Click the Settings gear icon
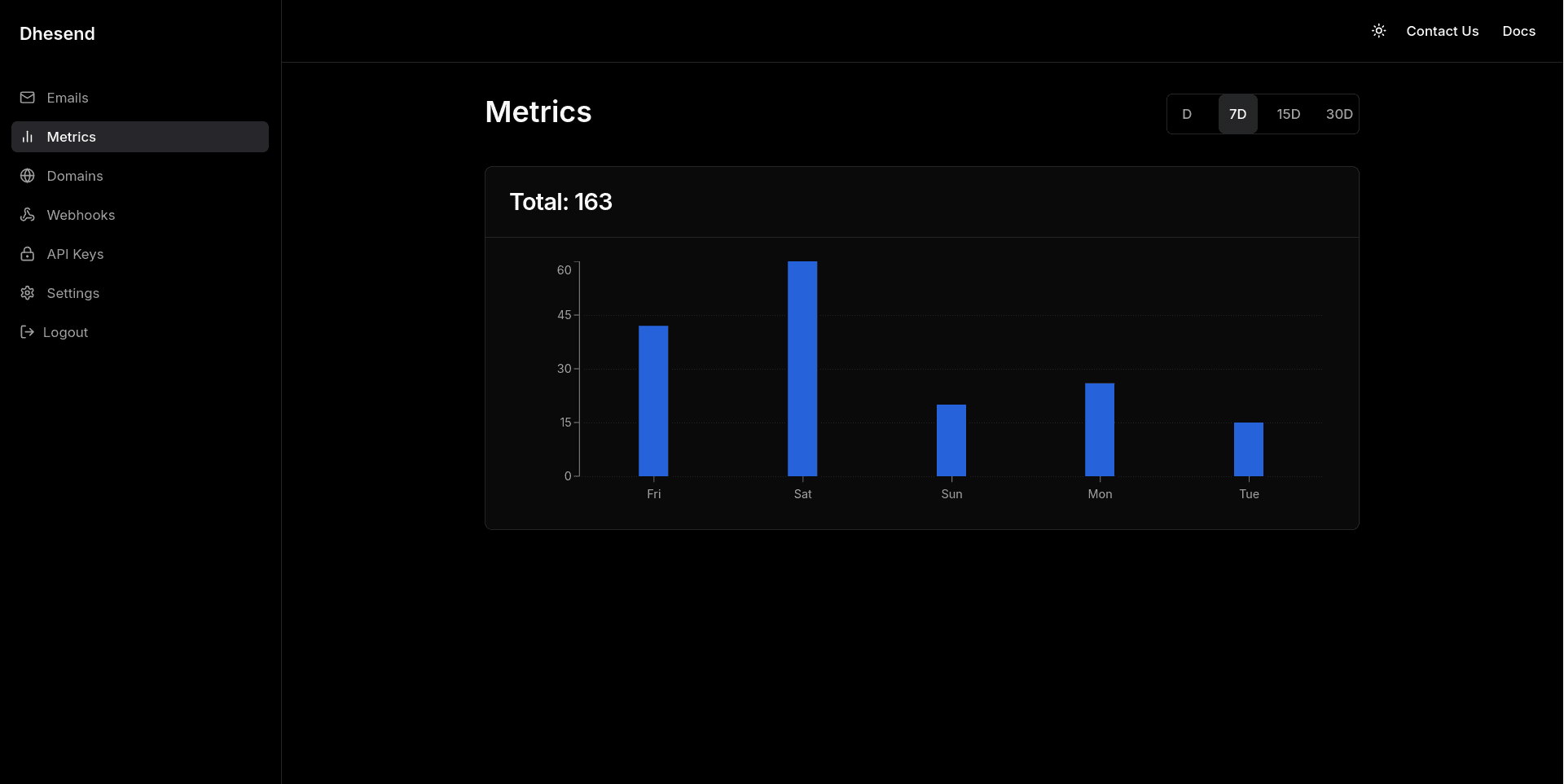 tap(28, 293)
